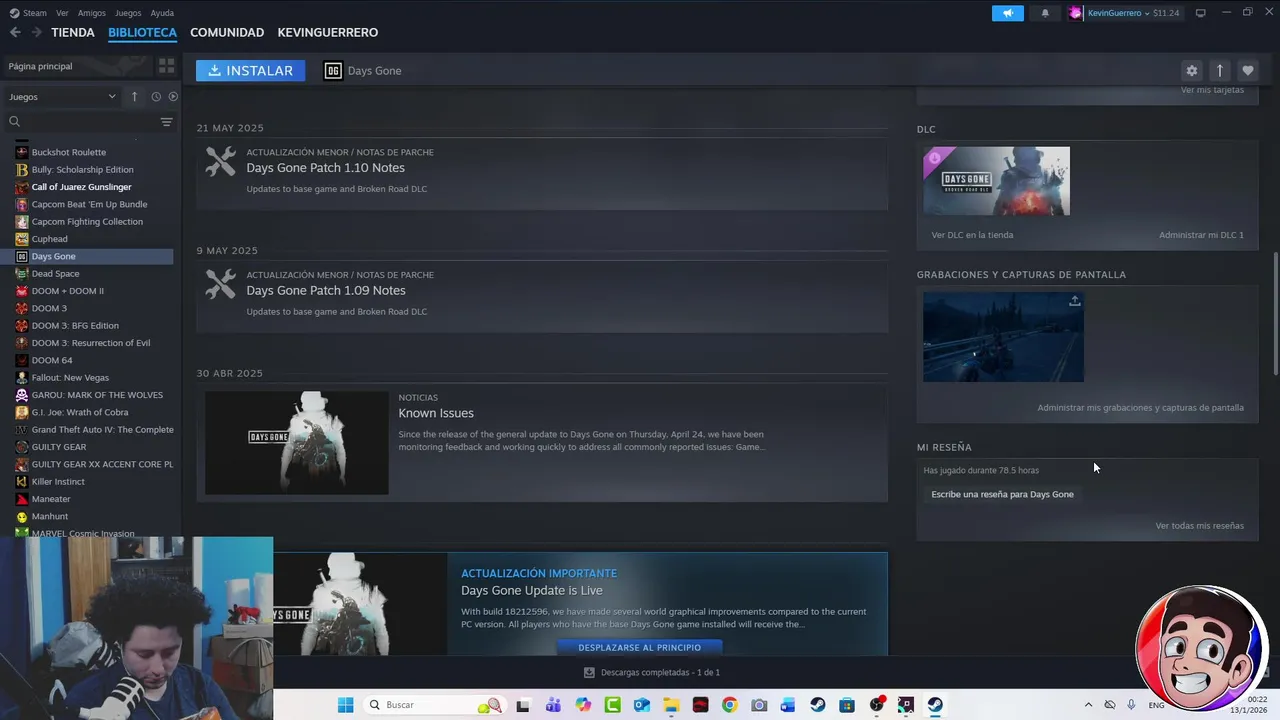1280x720 pixels.
Task: Click the library search input field
Action: tap(88, 122)
